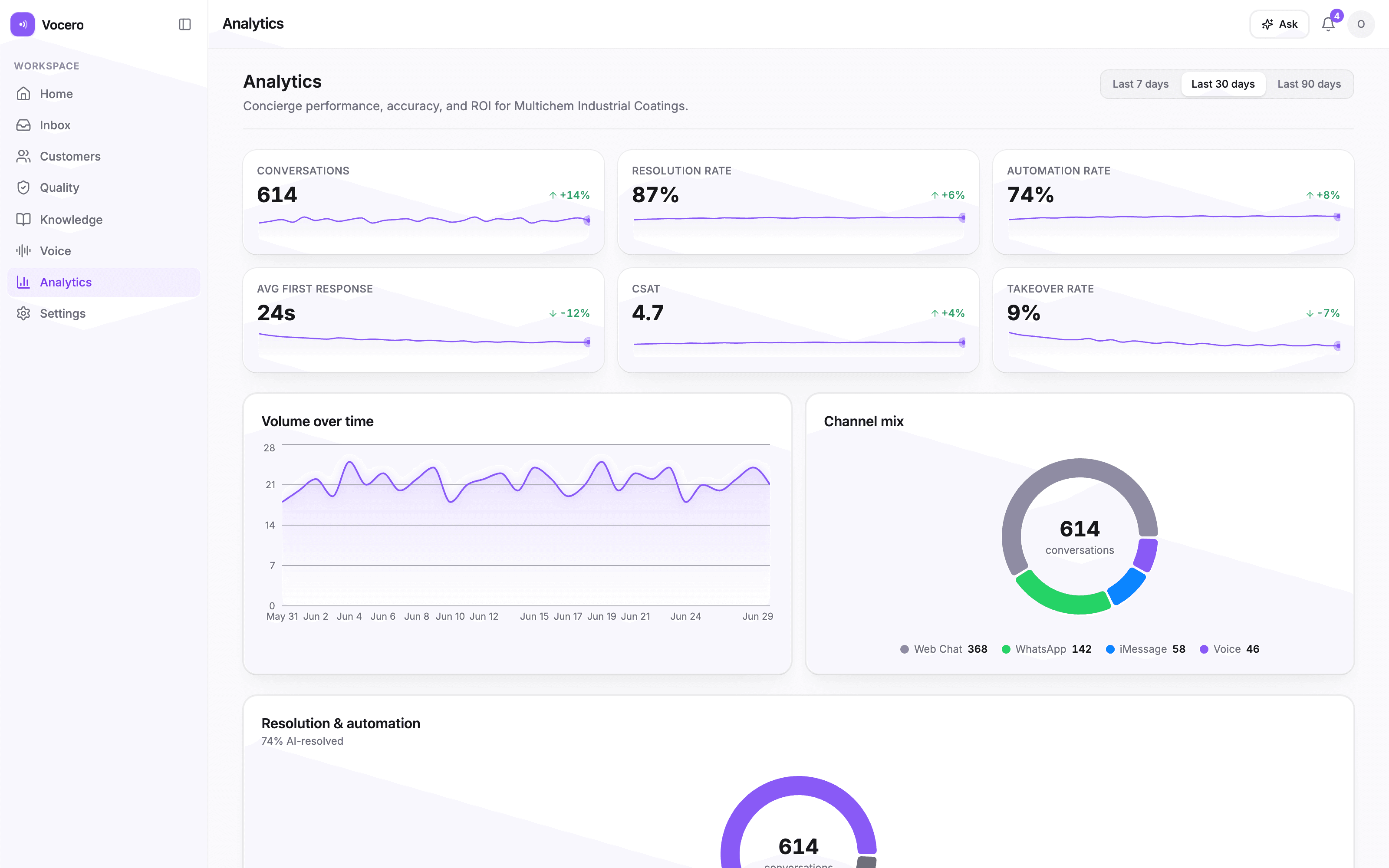Click the WhatsApp green legend dot

(1006, 649)
